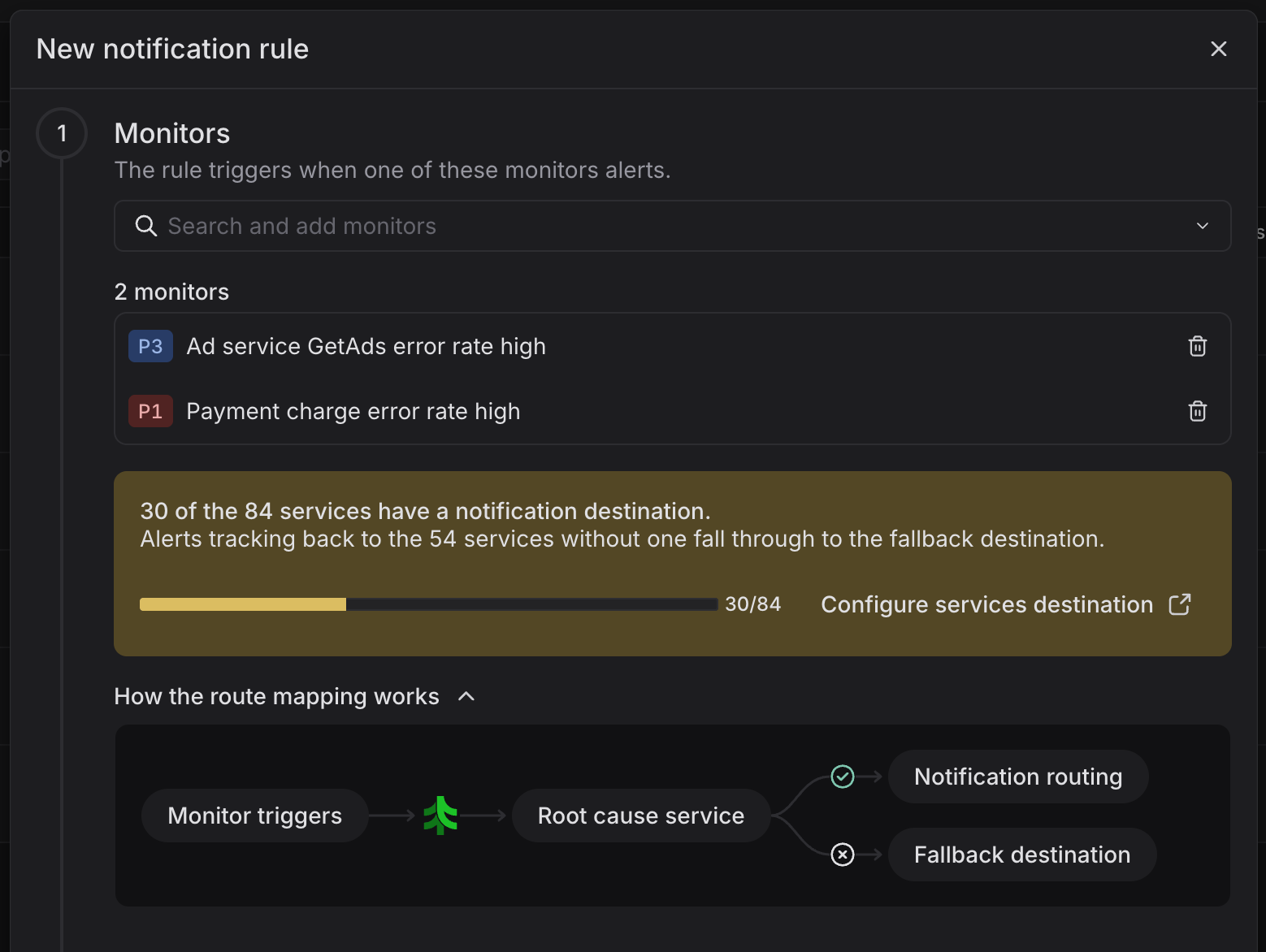Click the green checkmark circle icon
The image size is (1266, 952).
[x=843, y=777]
